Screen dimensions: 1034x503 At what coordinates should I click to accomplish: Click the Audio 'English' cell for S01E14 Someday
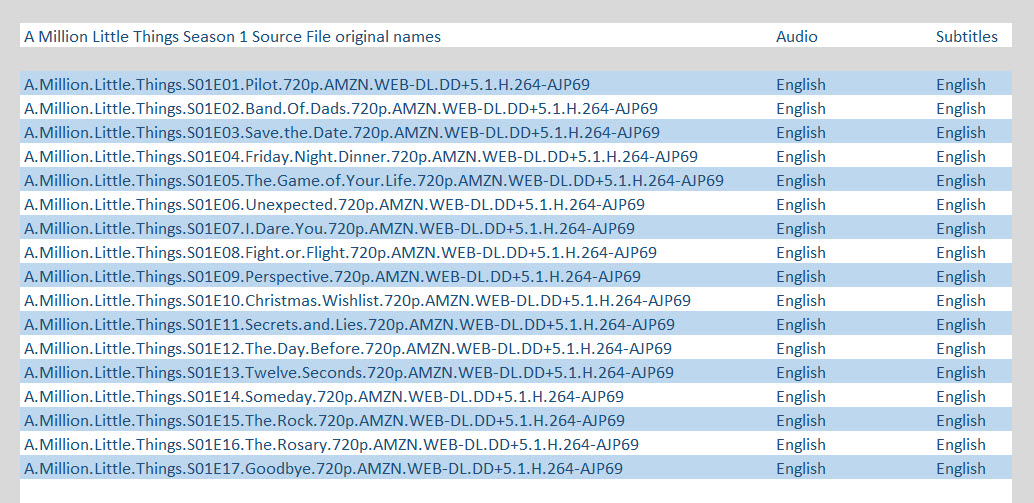pyautogui.click(x=801, y=397)
